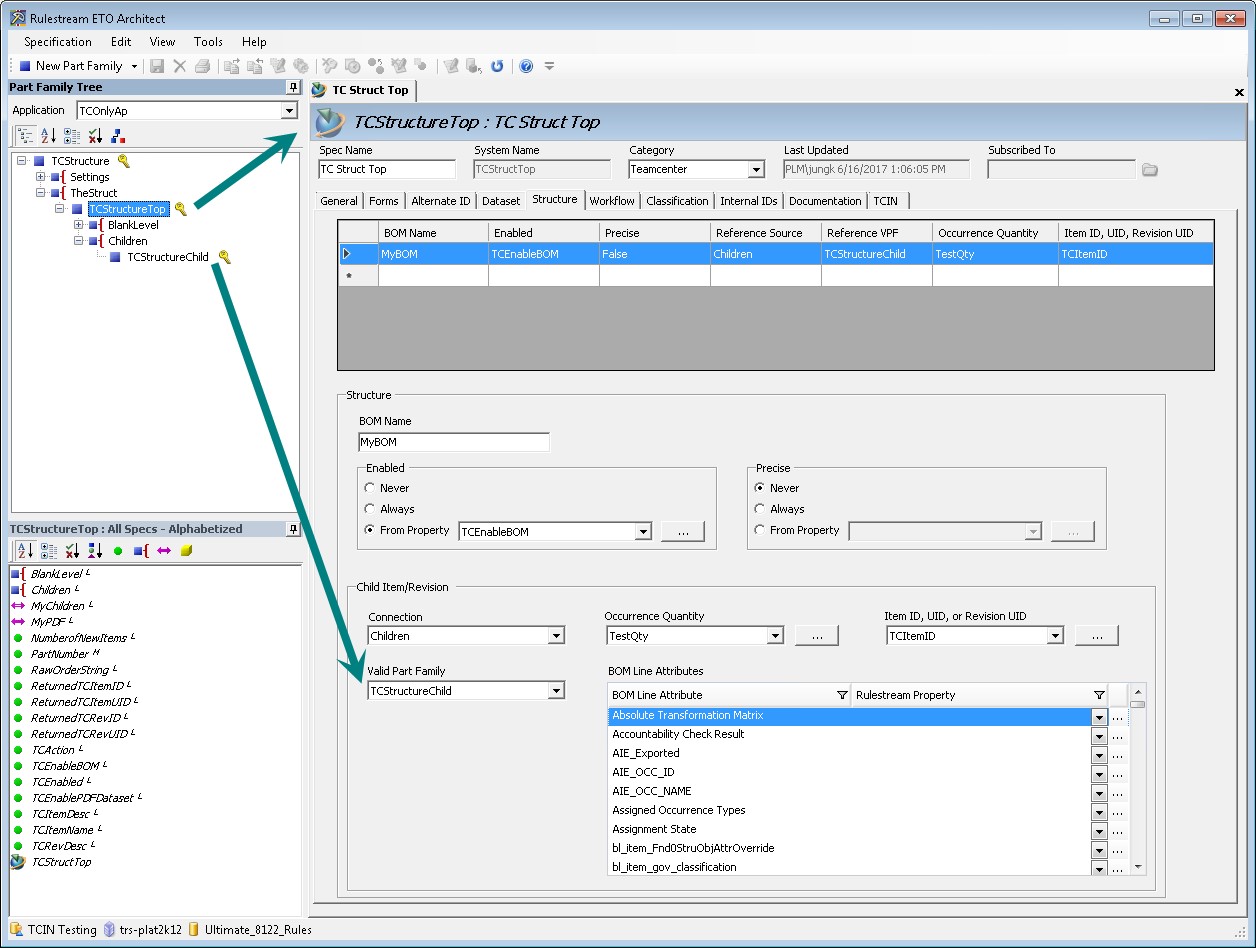Save the specification using the toolbar icon
Viewport: 1256px width, 948px height.
click(157, 66)
